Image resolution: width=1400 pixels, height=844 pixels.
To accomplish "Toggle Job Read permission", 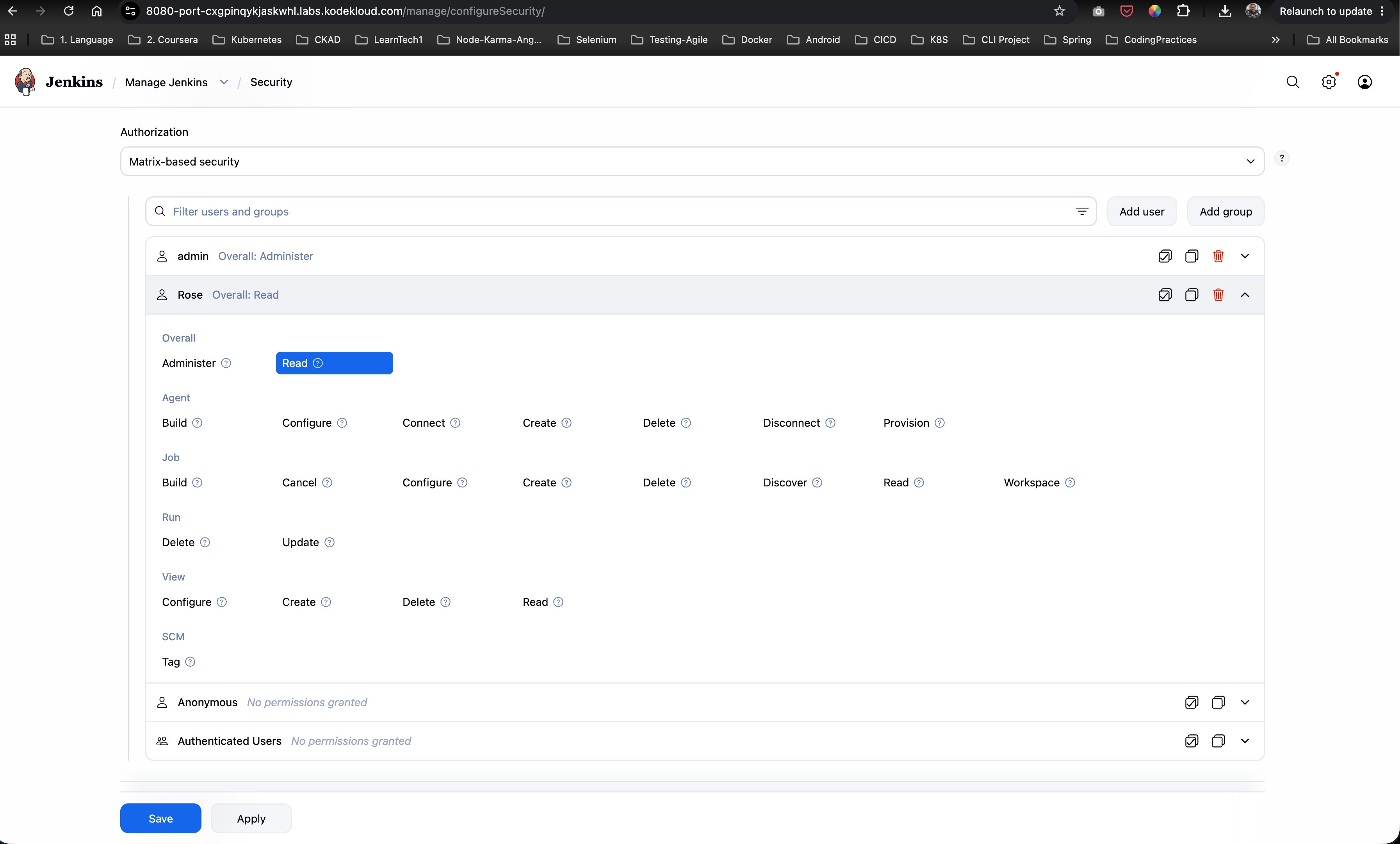I will [896, 483].
